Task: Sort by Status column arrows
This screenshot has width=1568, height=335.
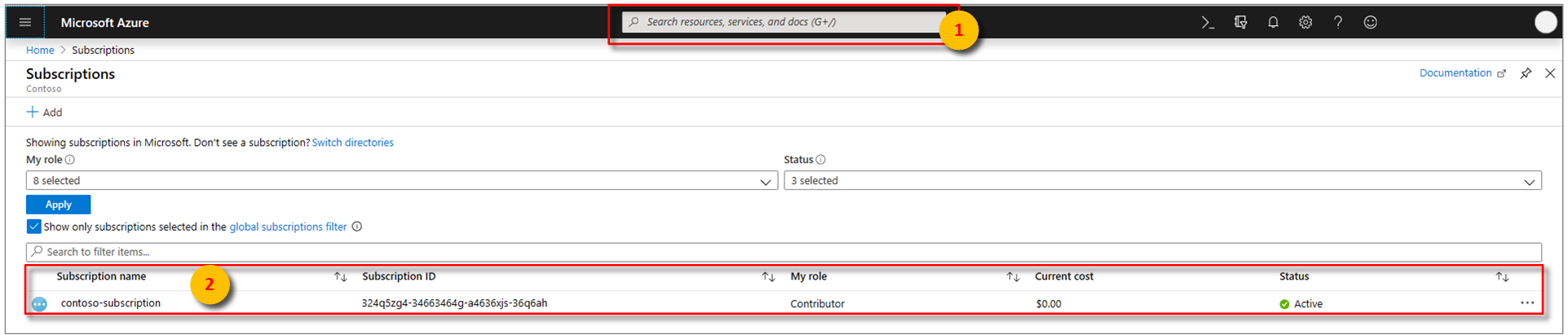Action: (1502, 277)
